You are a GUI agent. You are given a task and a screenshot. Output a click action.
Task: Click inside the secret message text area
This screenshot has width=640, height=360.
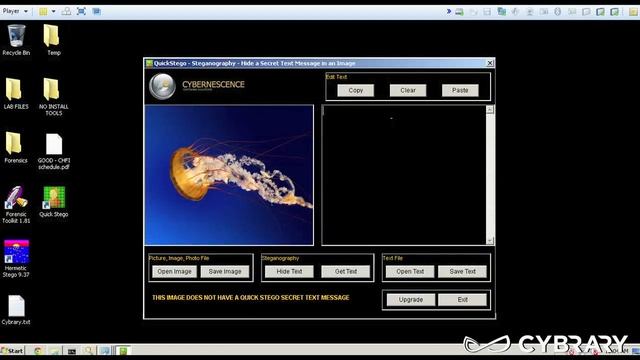(x=404, y=175)
